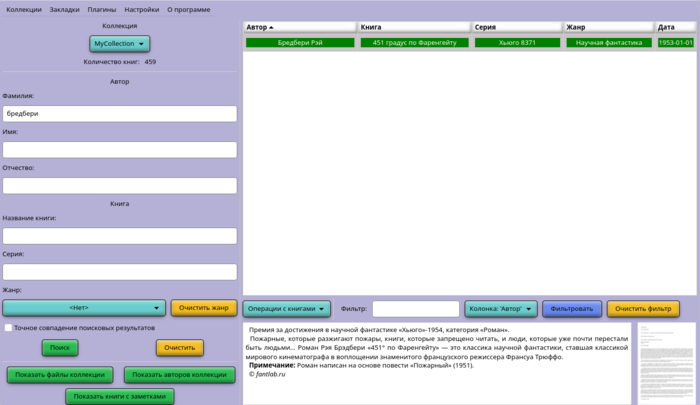Open the О программе menu

pos(188,9)
